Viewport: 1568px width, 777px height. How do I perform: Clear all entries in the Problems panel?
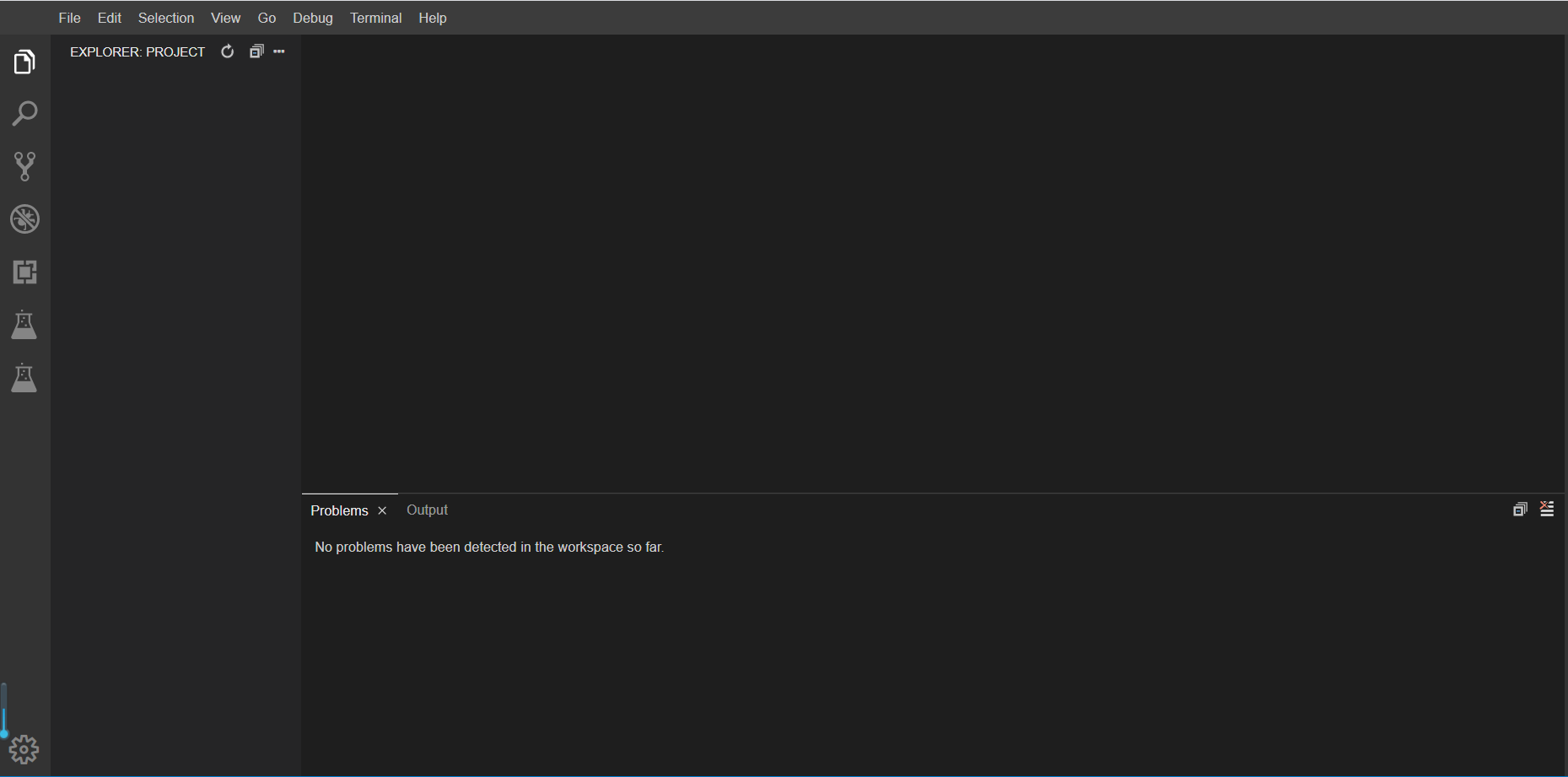coord(1547,509)
